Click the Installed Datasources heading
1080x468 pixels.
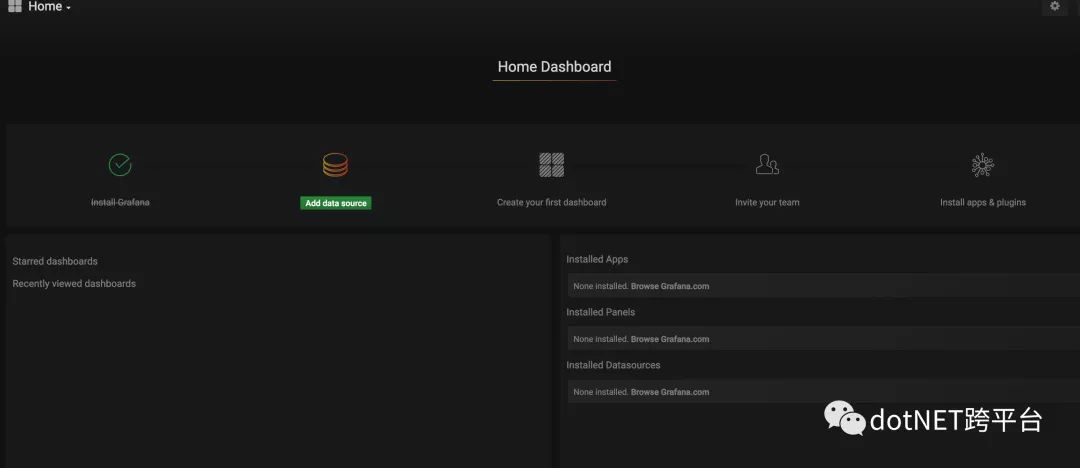pos(613,365)
